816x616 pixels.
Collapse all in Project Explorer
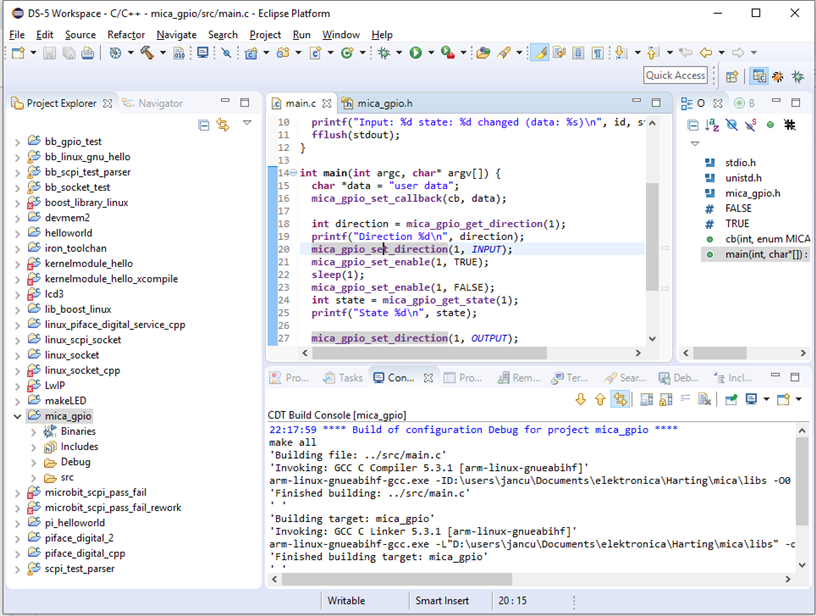[x=204, y=125]
